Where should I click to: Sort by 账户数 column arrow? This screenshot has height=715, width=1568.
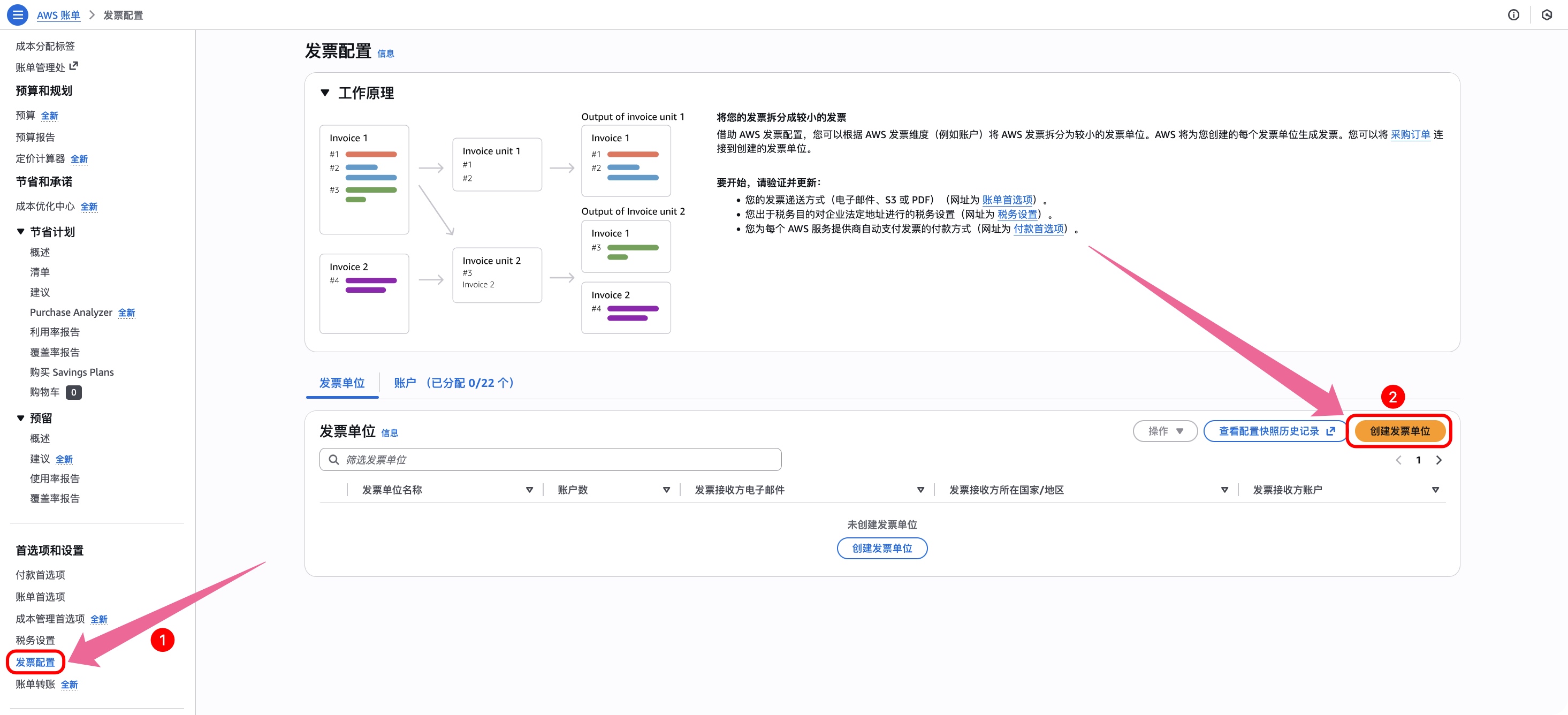point(666,490)
